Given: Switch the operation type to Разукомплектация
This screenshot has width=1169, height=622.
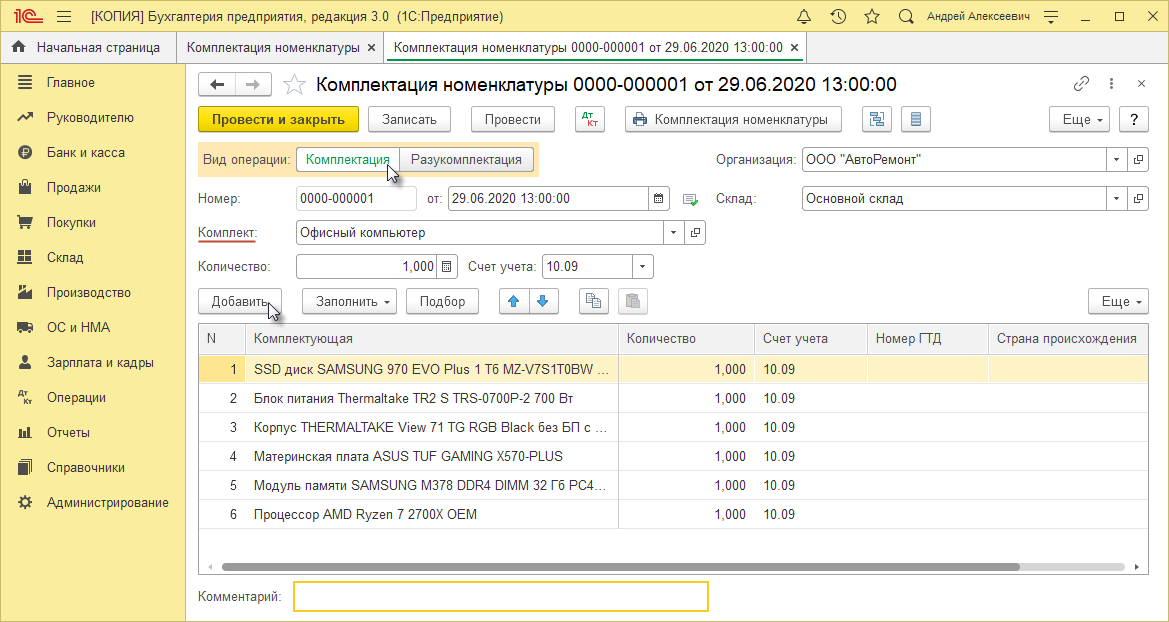Looking at the screenshot, I should point(466,159).
